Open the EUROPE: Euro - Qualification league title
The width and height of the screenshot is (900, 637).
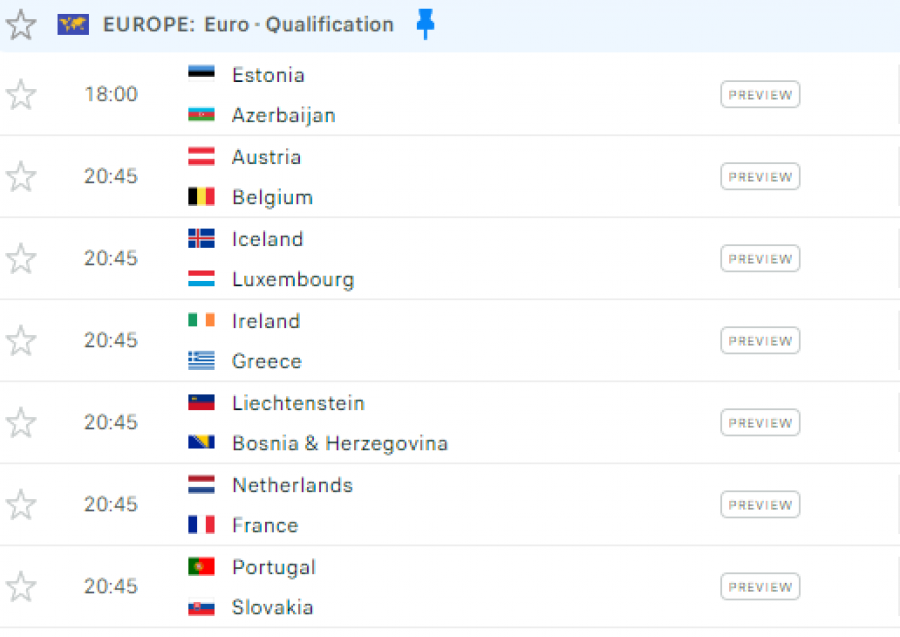point(248,25)
